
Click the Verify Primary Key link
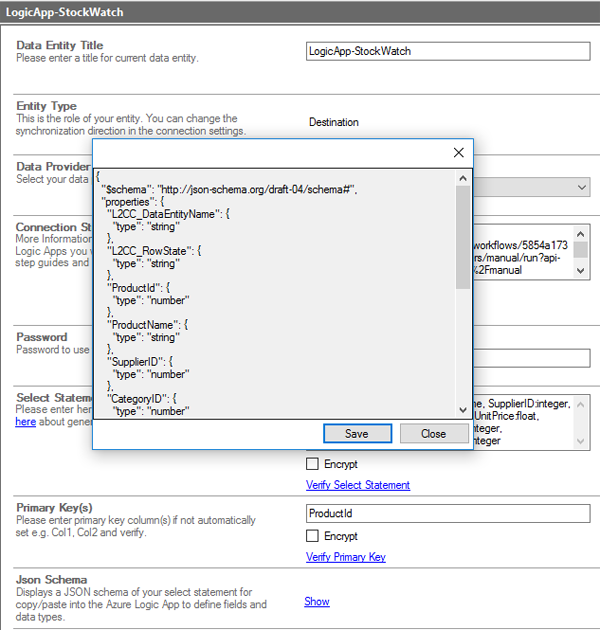[x=345, y=557]
